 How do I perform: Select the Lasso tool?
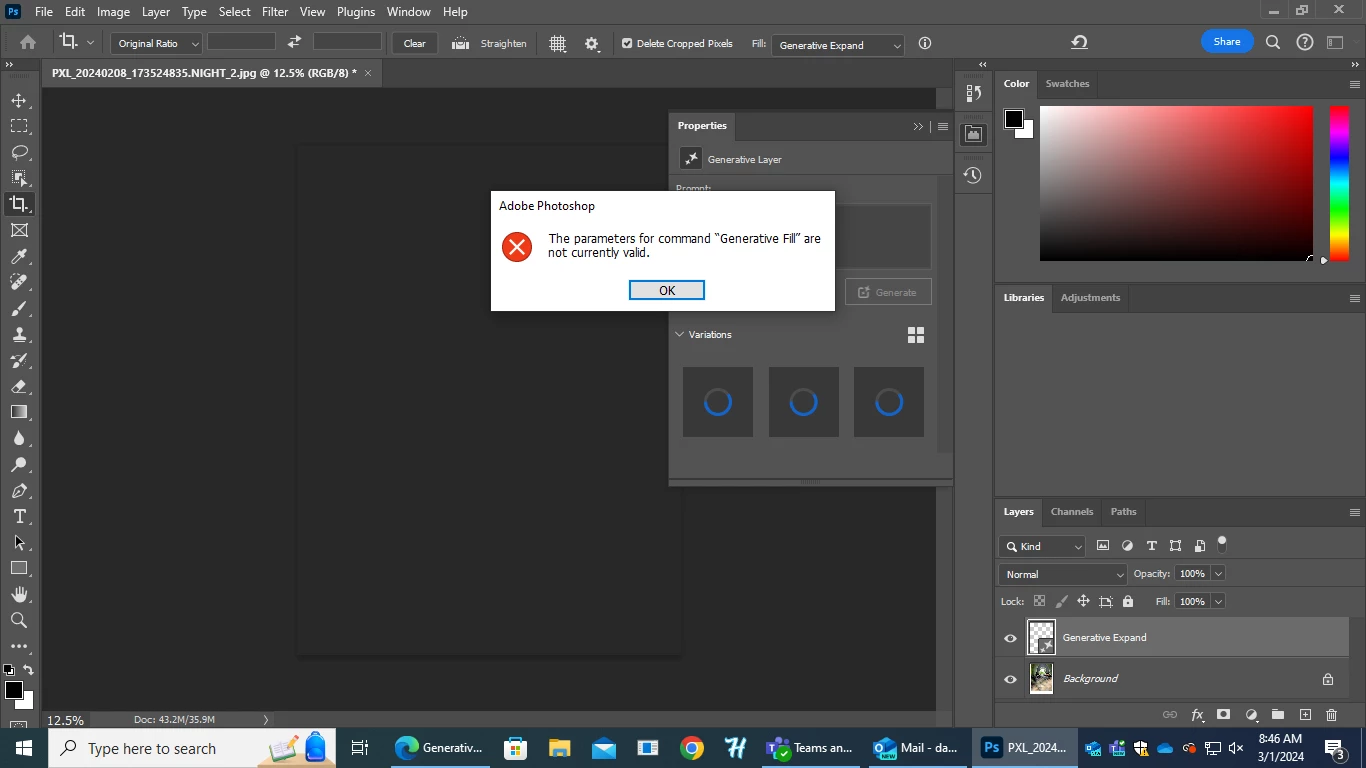(19, 152)
